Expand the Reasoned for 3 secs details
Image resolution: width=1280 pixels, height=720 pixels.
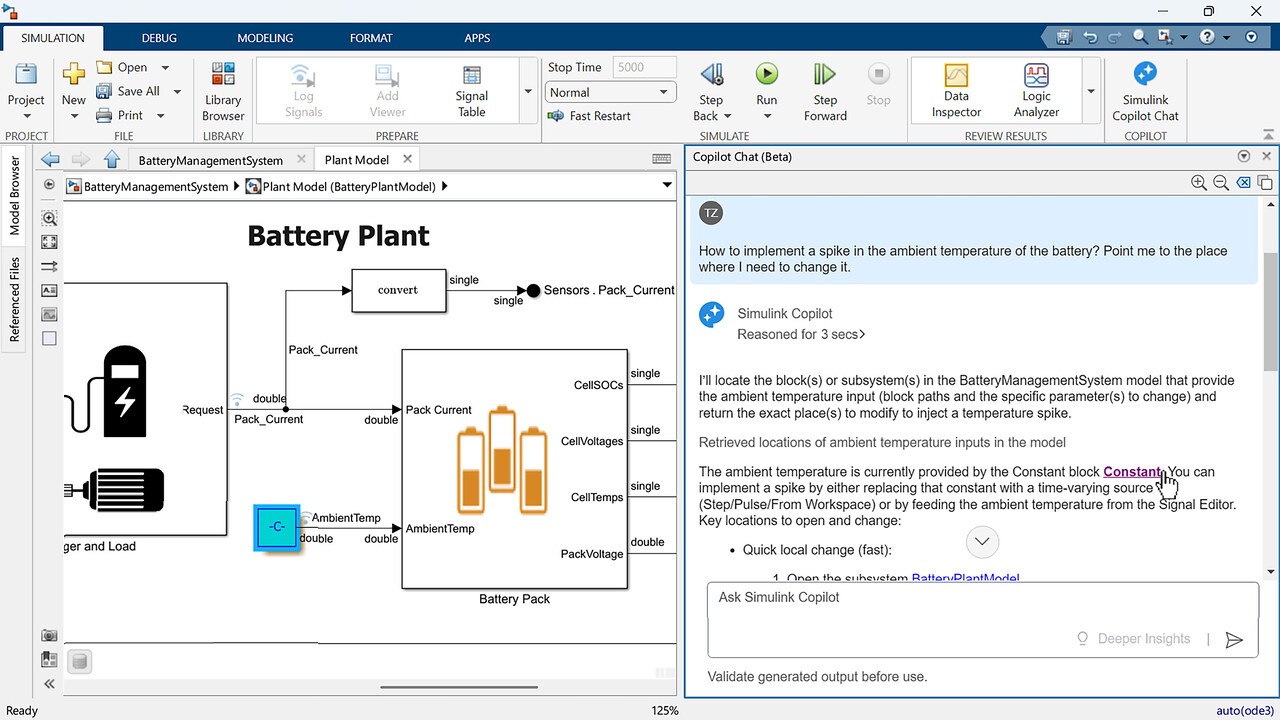coord(801,334)
